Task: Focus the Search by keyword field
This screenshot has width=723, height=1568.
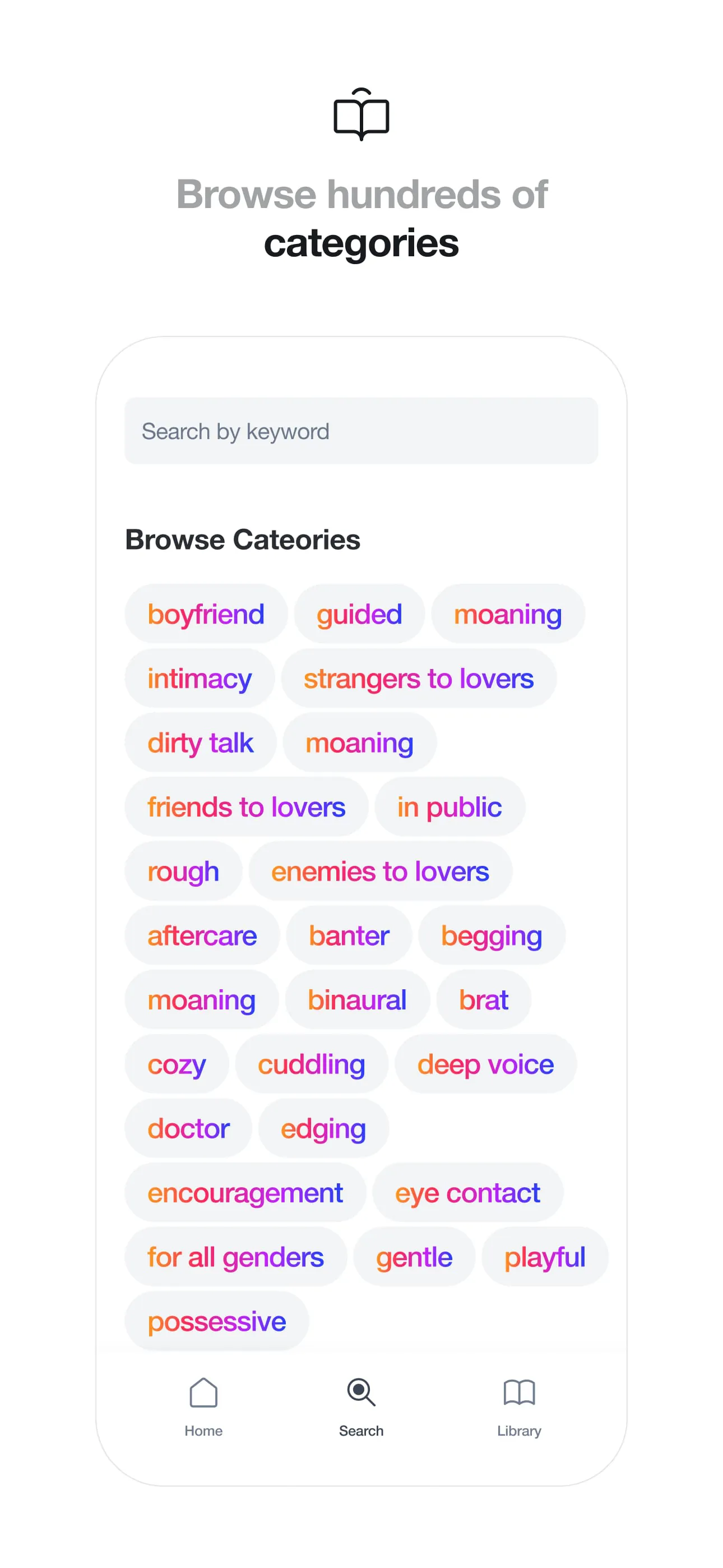Action: point(361,431)
